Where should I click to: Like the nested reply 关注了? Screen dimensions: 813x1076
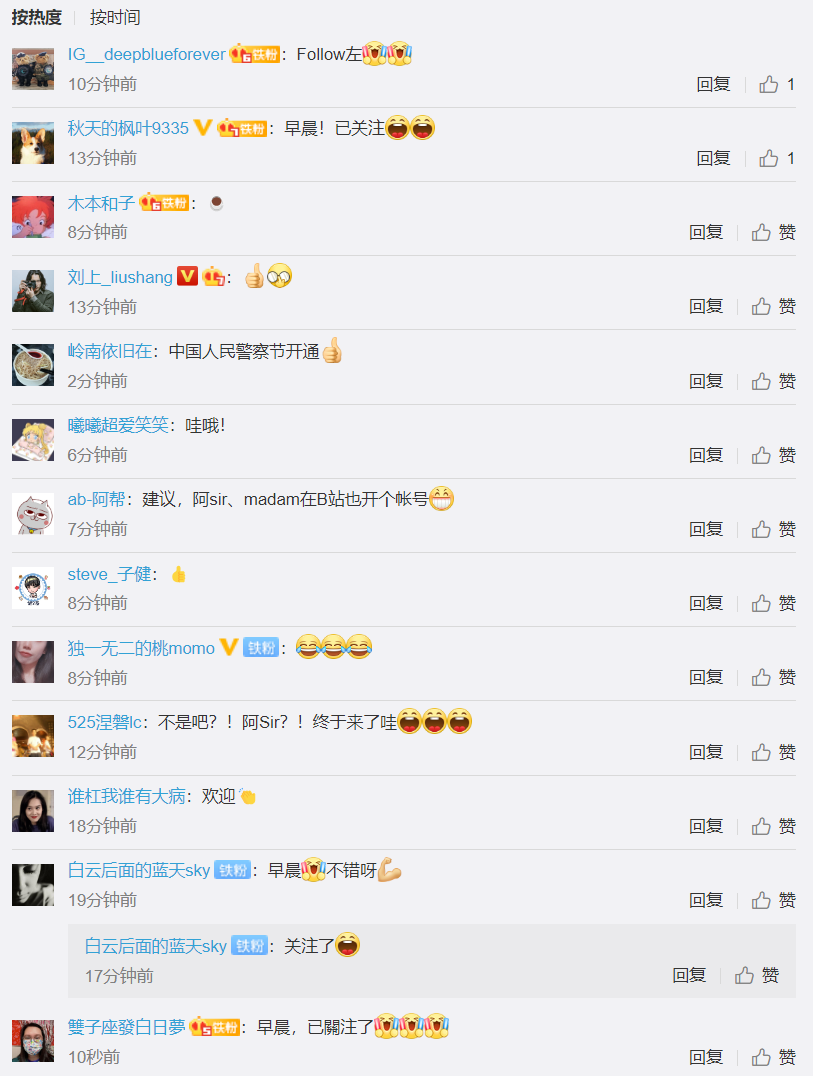click(x=757, y=975)
